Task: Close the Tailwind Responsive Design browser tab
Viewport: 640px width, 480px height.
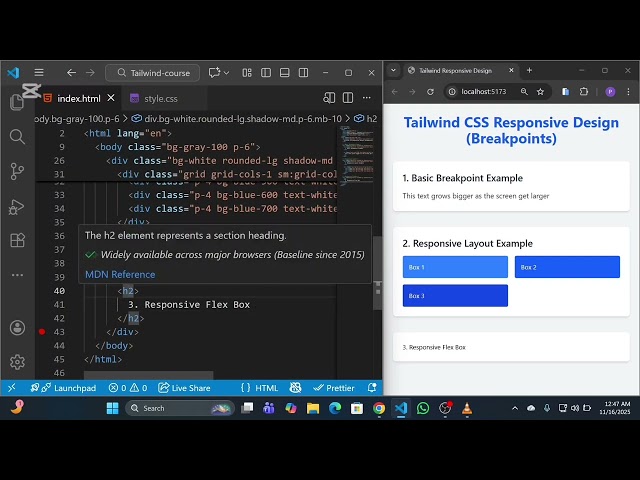Action: 511,70
